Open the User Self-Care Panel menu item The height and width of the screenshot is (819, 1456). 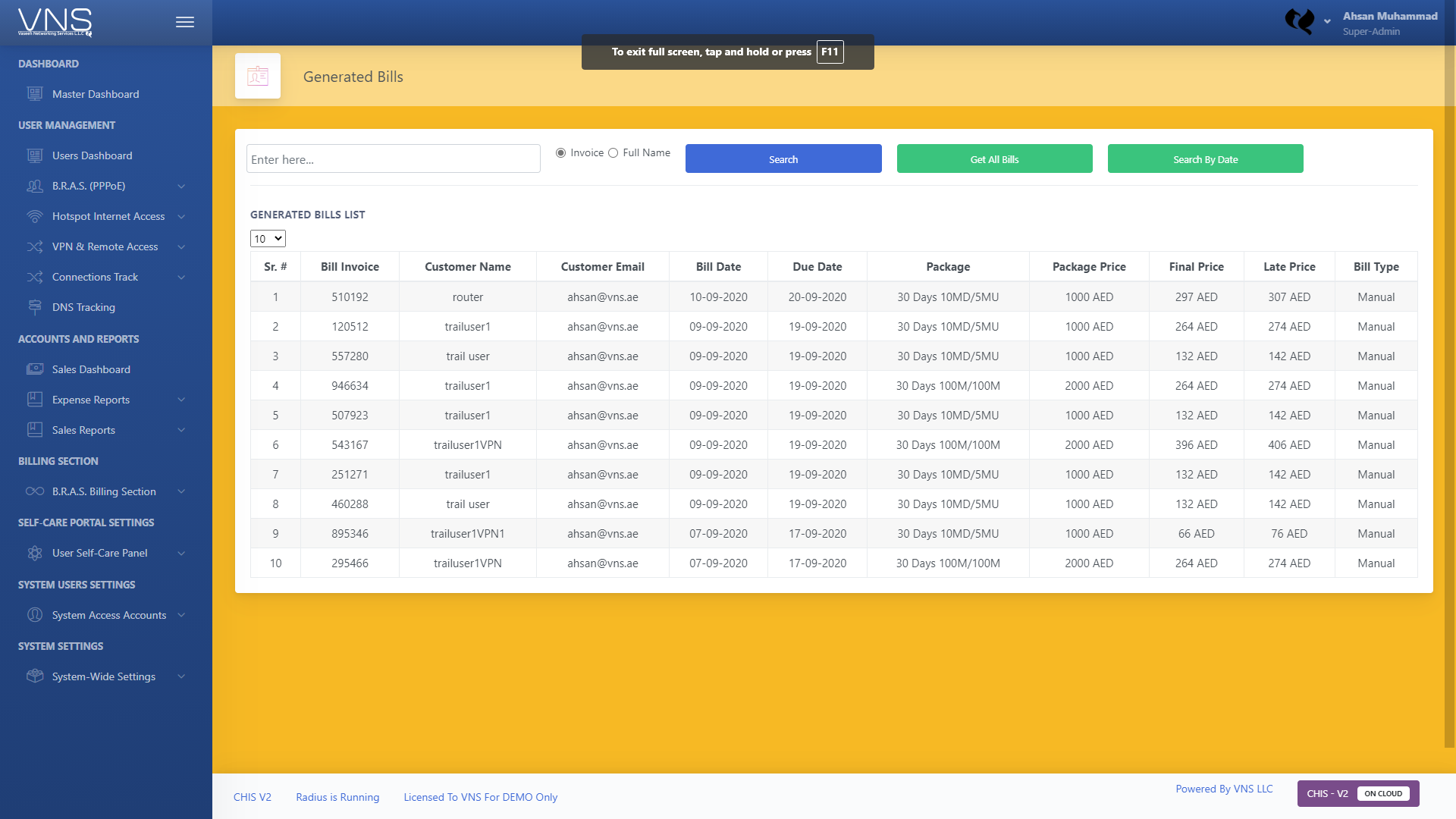pyautogui.click(x=100, y=553)
